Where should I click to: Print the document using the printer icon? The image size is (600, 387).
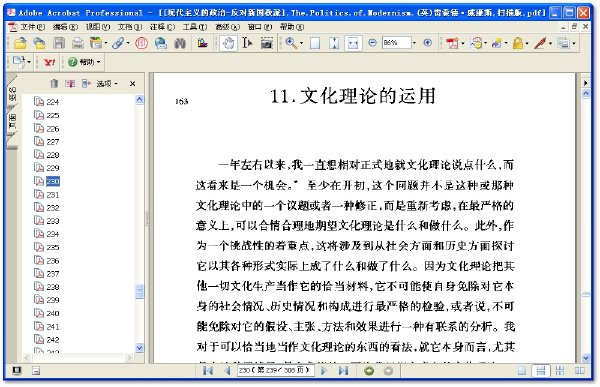point(78,43)
